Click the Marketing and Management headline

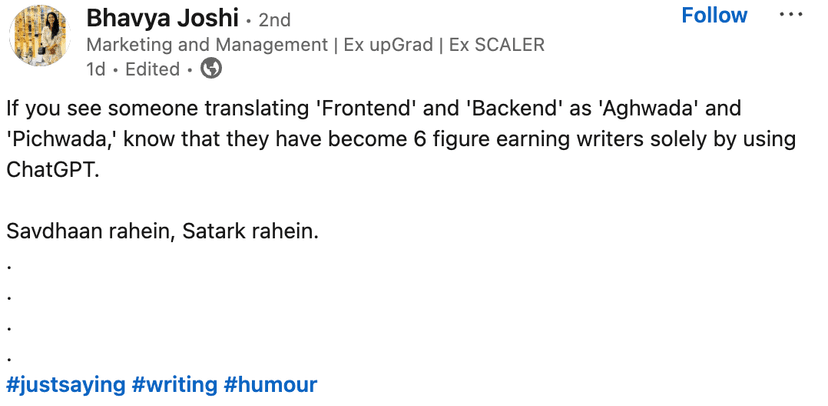[315, 44]
